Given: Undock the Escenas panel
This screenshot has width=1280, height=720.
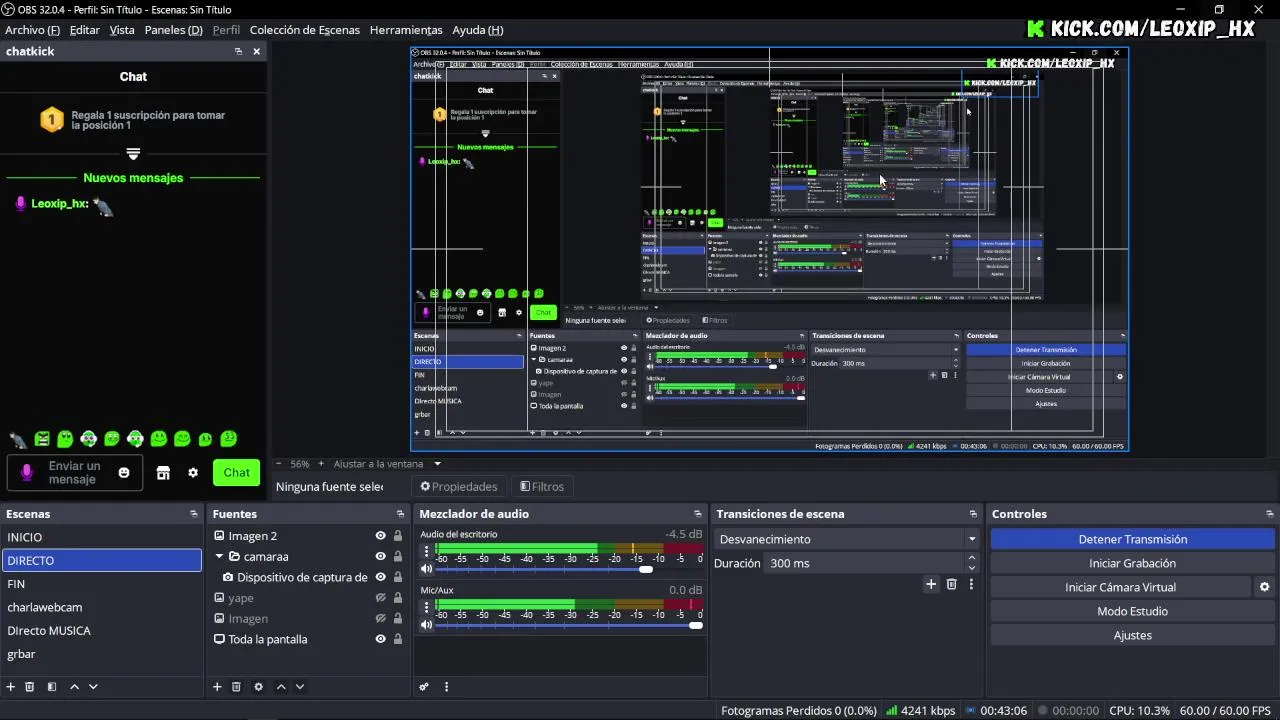Looking at the screenshot, I should click(194, 514).
